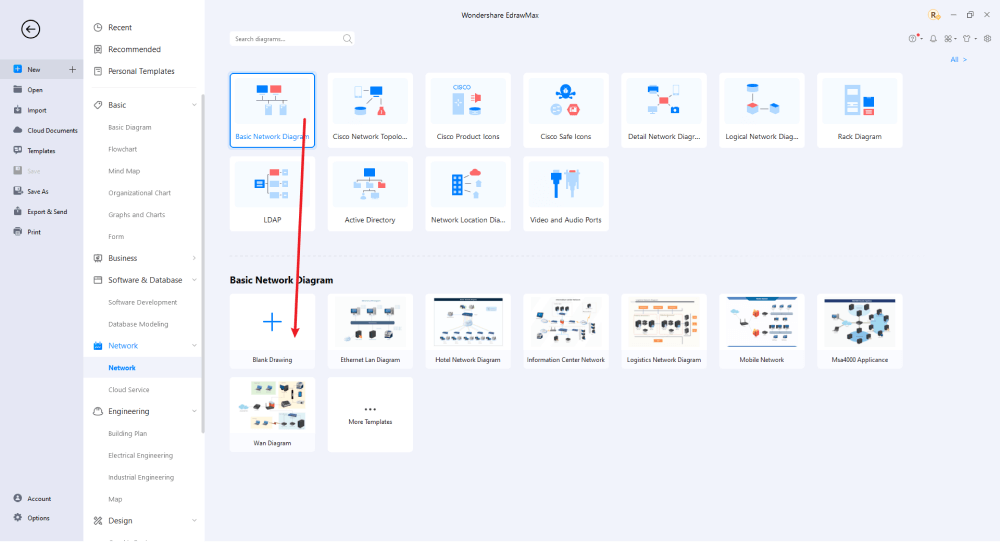
Task: Open More Templates
Action: click(370, 414)
